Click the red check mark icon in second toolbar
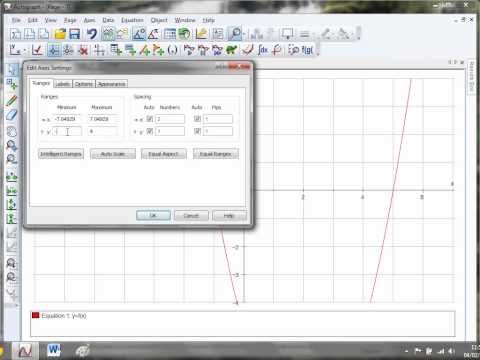Image resolution: width=480 pixels, height=360 pixels. click(x=37, y=50)
